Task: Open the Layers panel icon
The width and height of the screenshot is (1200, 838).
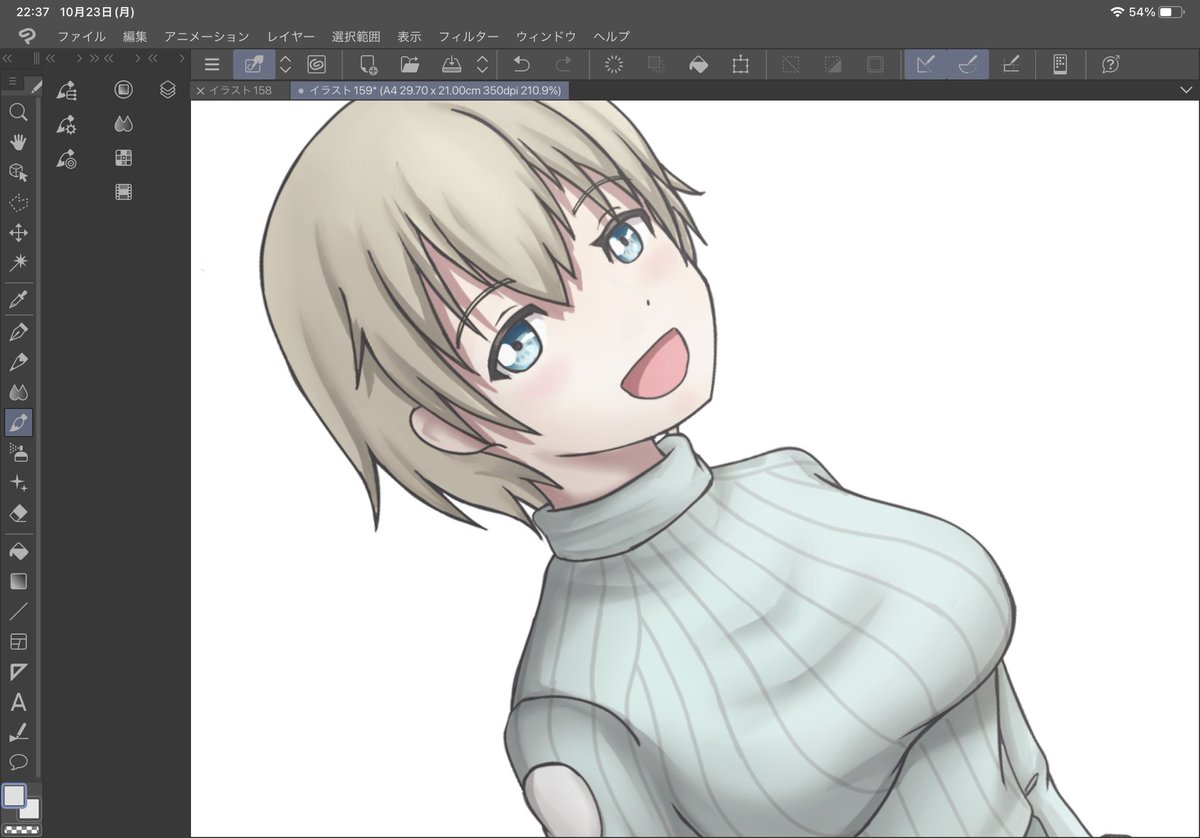Action: coord(168,90)
